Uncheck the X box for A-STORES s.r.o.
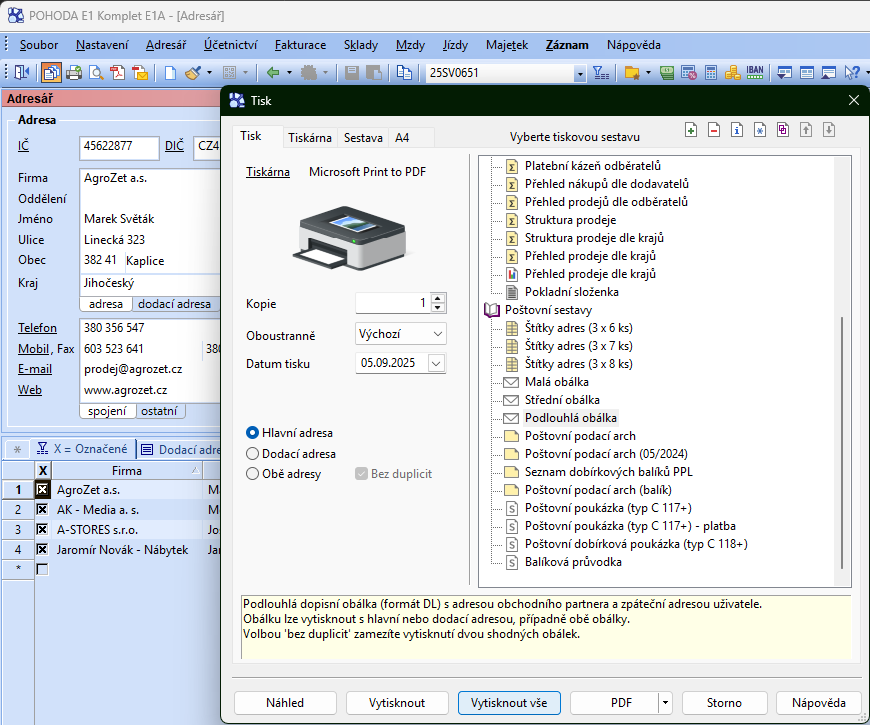The image size is (870, 725). coord(42,530)
